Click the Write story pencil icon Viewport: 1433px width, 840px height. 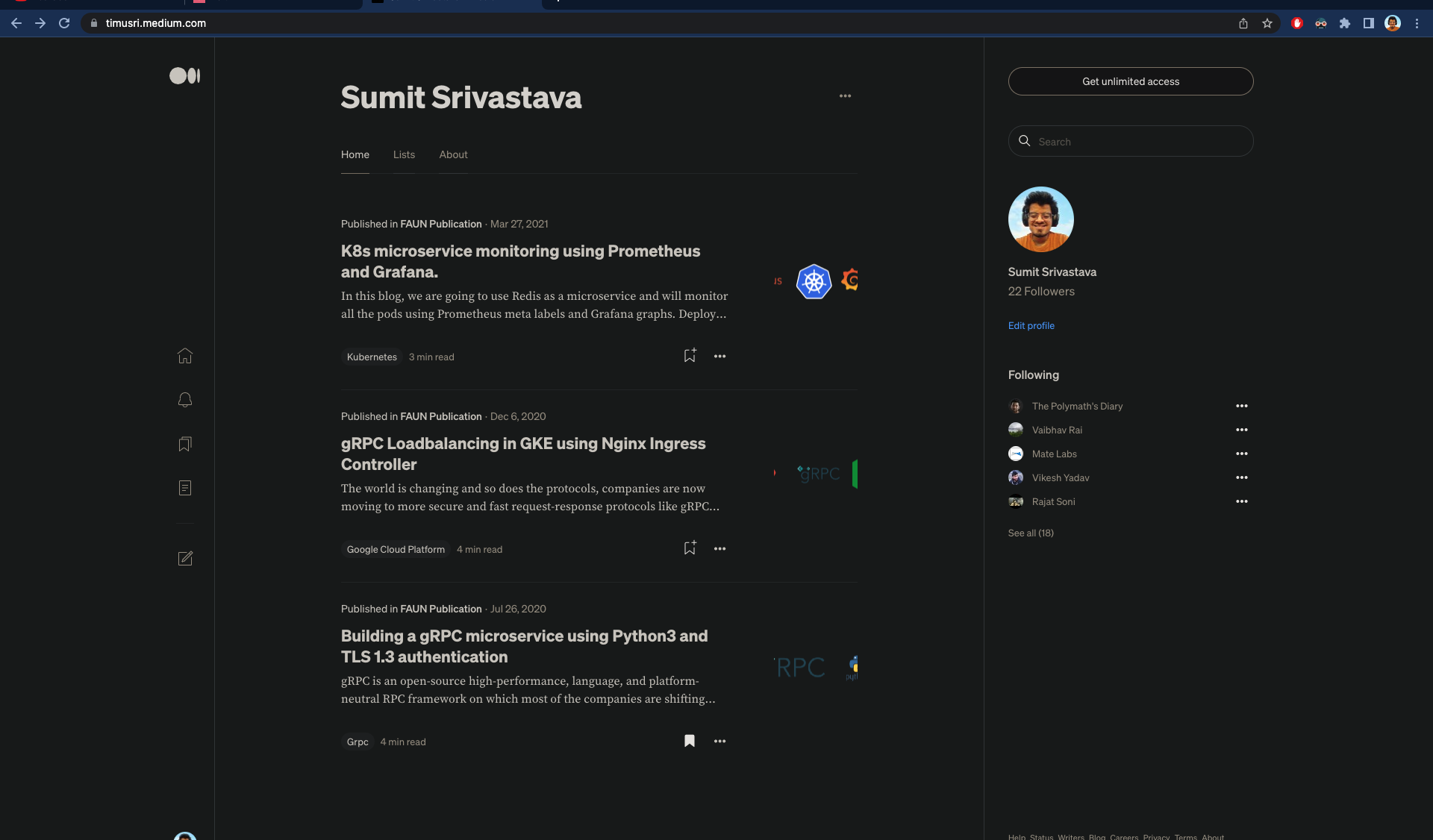(185, 558)
